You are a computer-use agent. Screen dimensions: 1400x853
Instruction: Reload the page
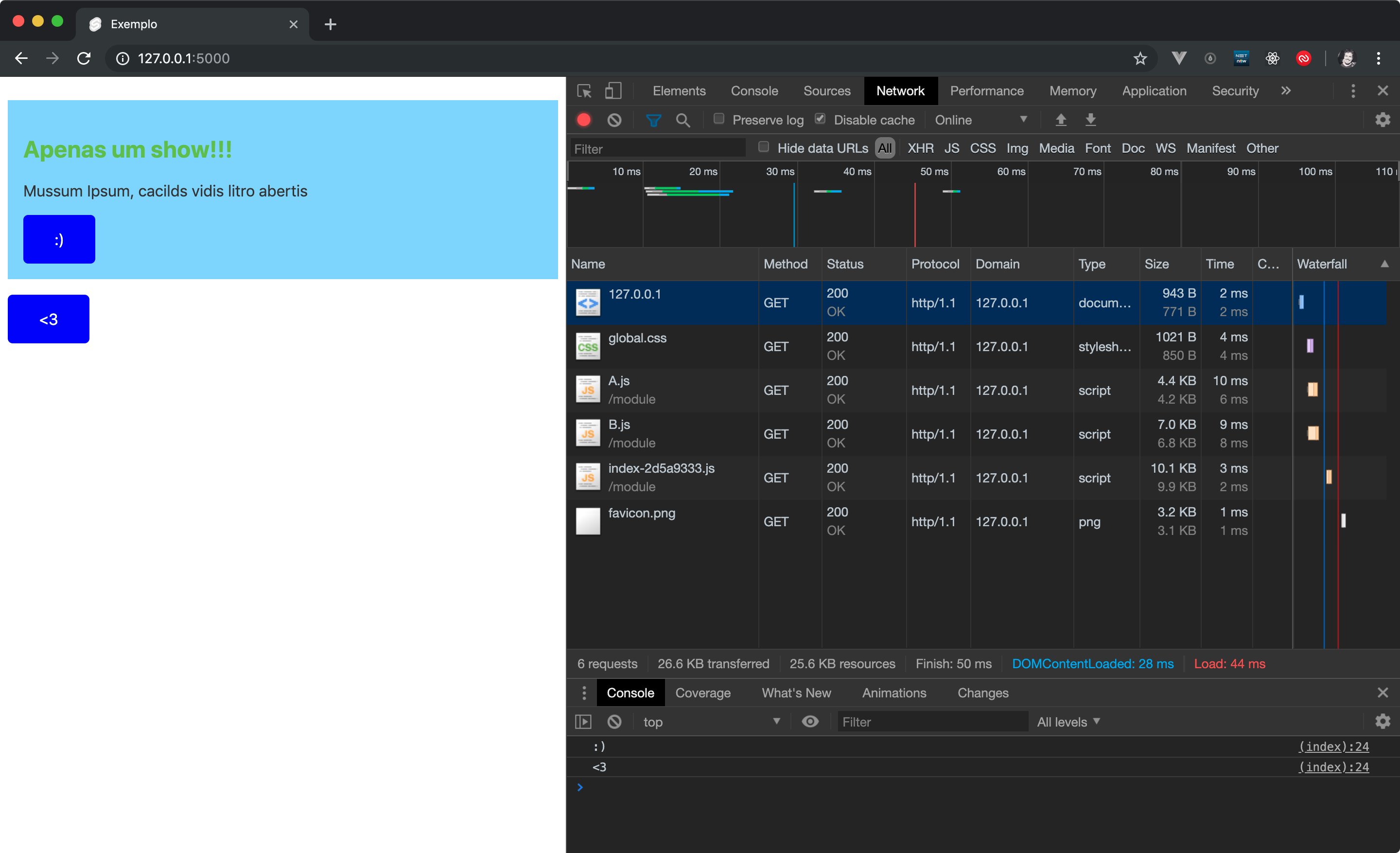coord(84,58)
